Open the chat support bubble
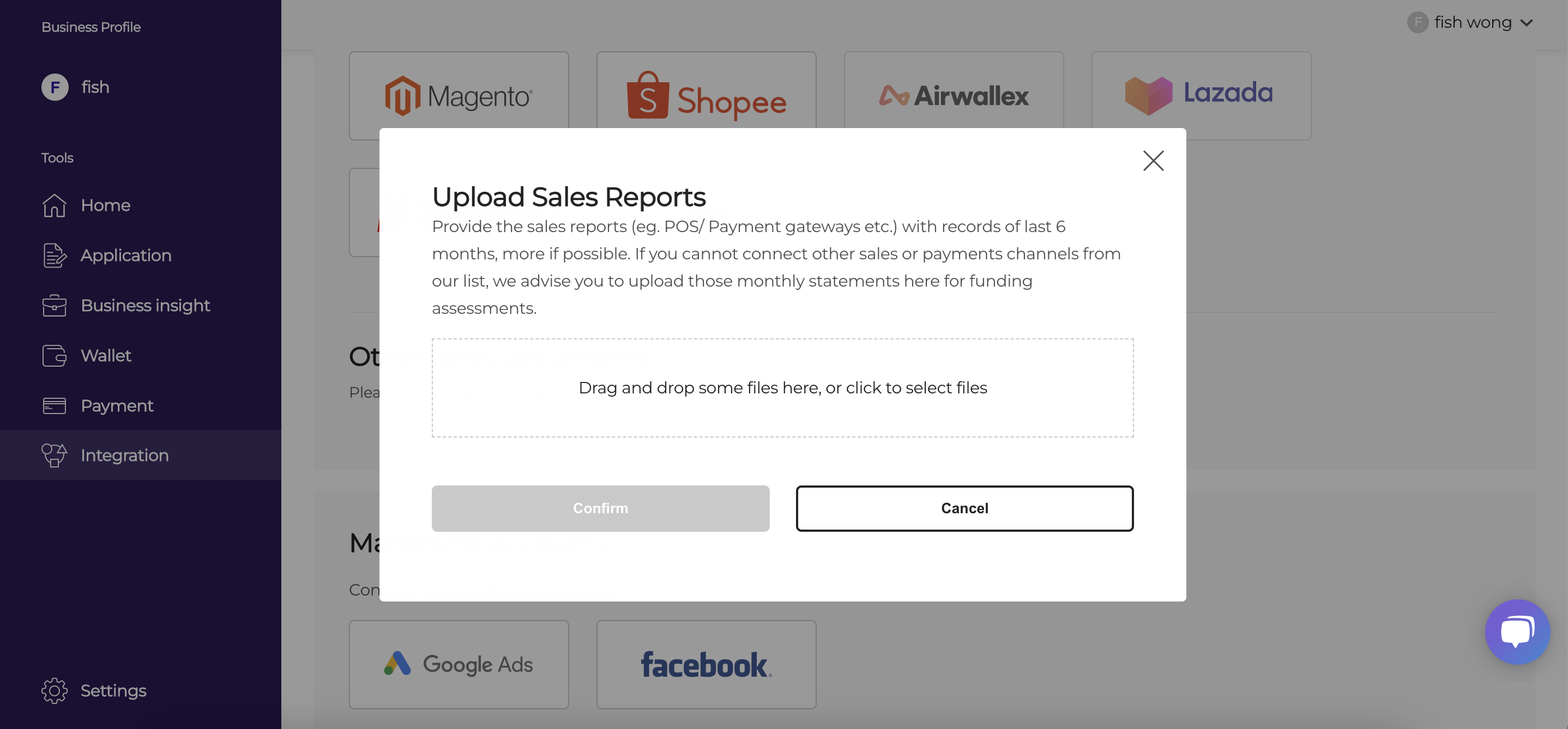Screen dimensions: 1568x729 coord(1517,631)
